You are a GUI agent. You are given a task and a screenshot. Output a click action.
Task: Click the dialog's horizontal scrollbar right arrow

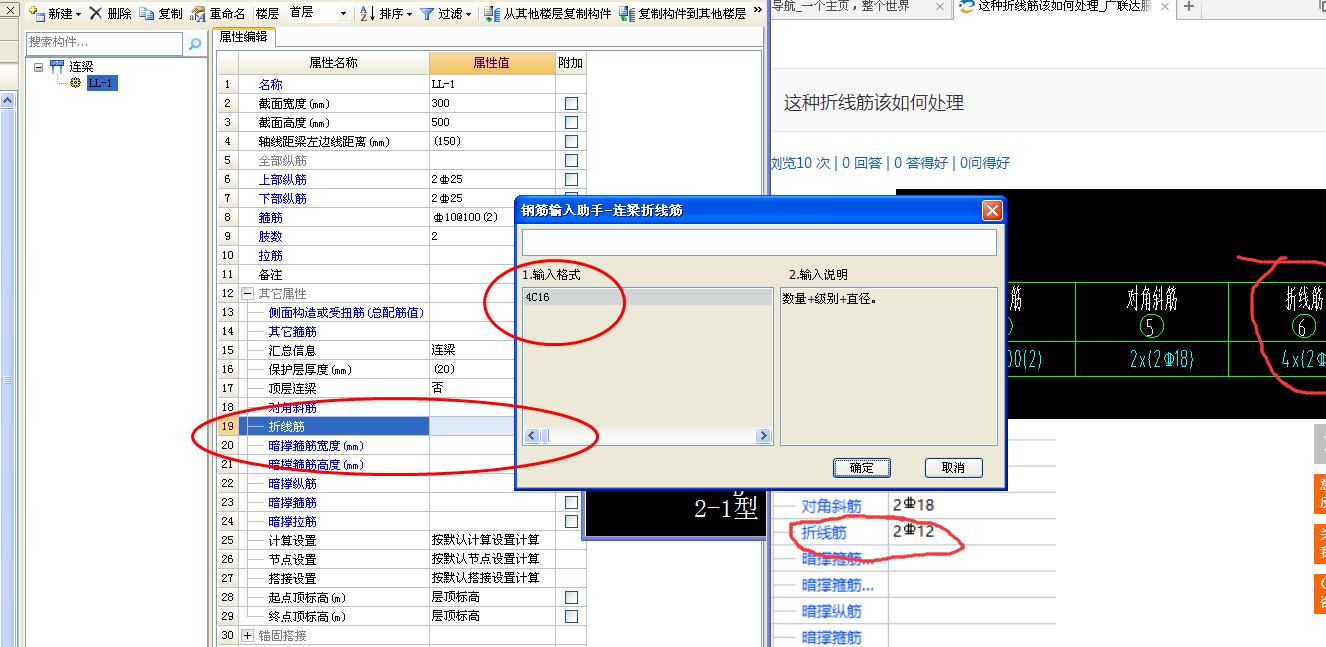pyautogui.click(x=763, y=435)
